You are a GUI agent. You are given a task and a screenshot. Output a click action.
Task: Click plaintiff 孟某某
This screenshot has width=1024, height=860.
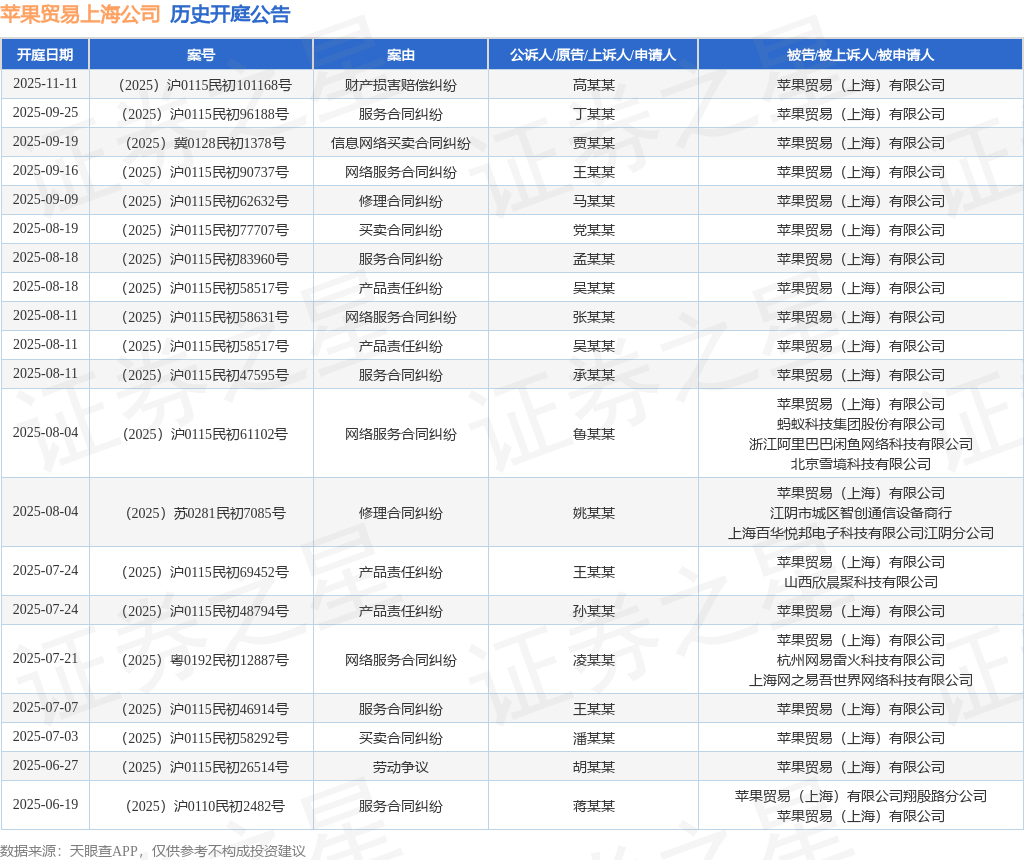594,259
